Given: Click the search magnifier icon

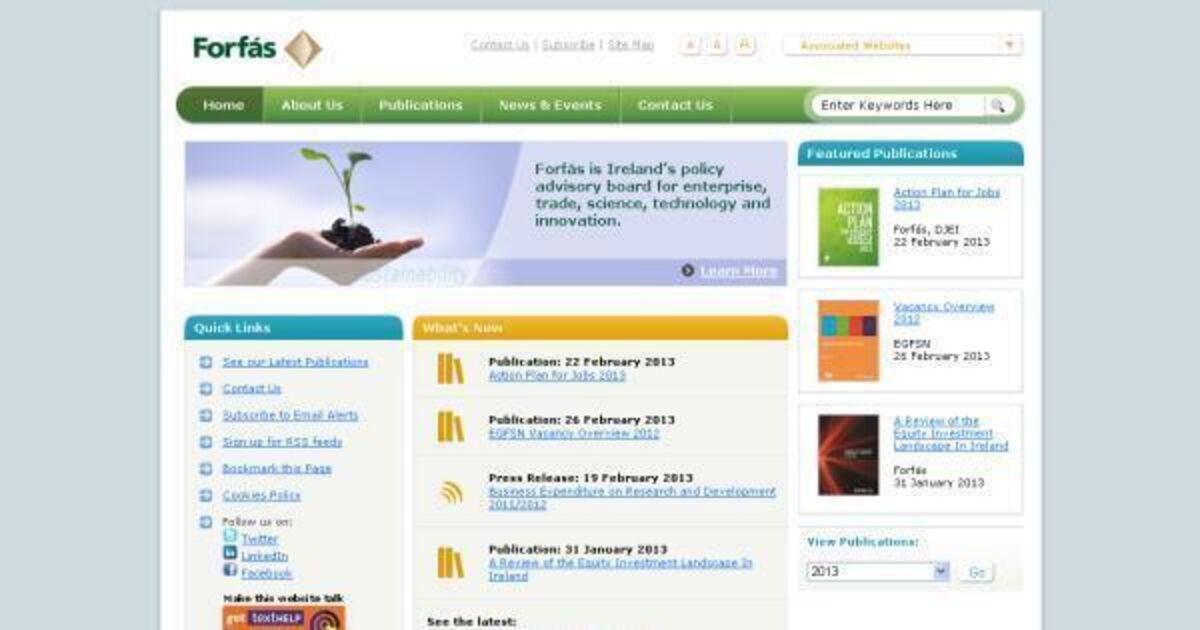Looking at the screenshot, I should pyautogui.click(x=997, y=105).
